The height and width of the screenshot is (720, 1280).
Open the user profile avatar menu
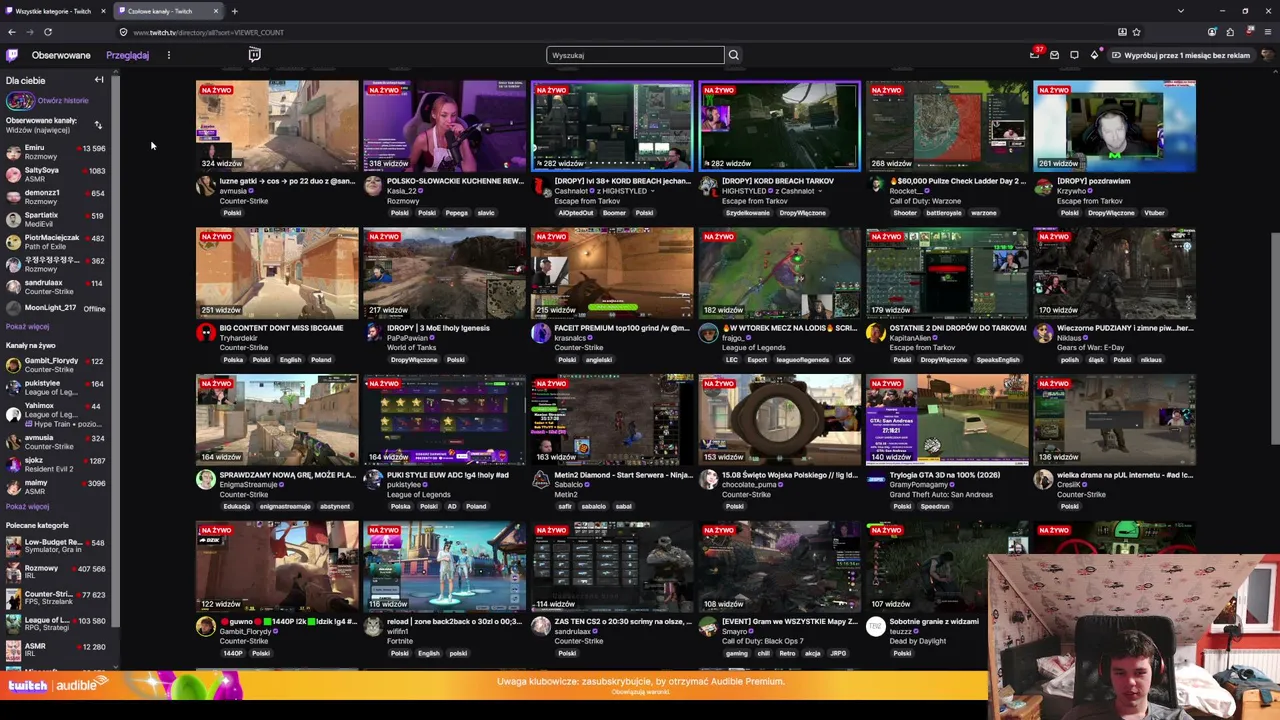pyautogui.click(x=1267, y=55)
